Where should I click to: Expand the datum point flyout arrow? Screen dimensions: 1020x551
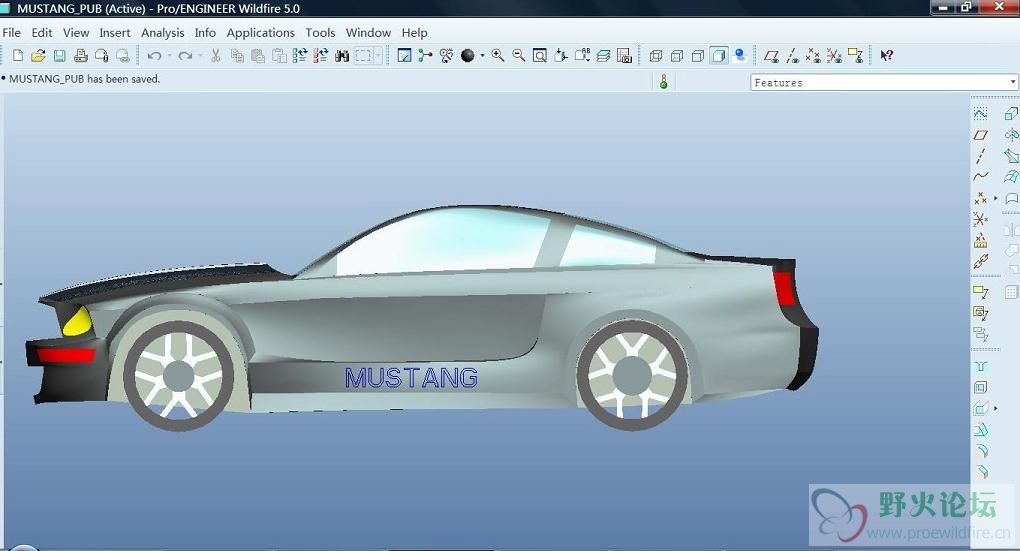[x=996, y=198]
